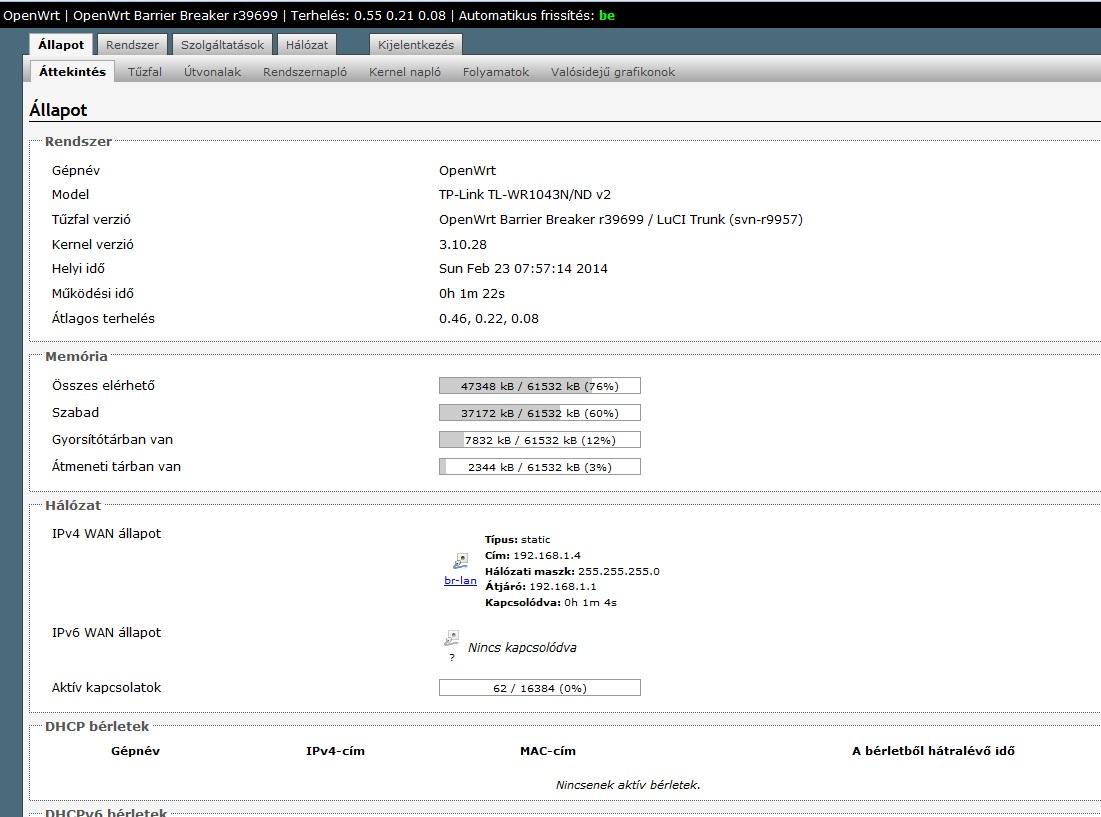The image size is (1101, 817).
Task: Open the Tűzfal subtab
Action: [145, 72]
